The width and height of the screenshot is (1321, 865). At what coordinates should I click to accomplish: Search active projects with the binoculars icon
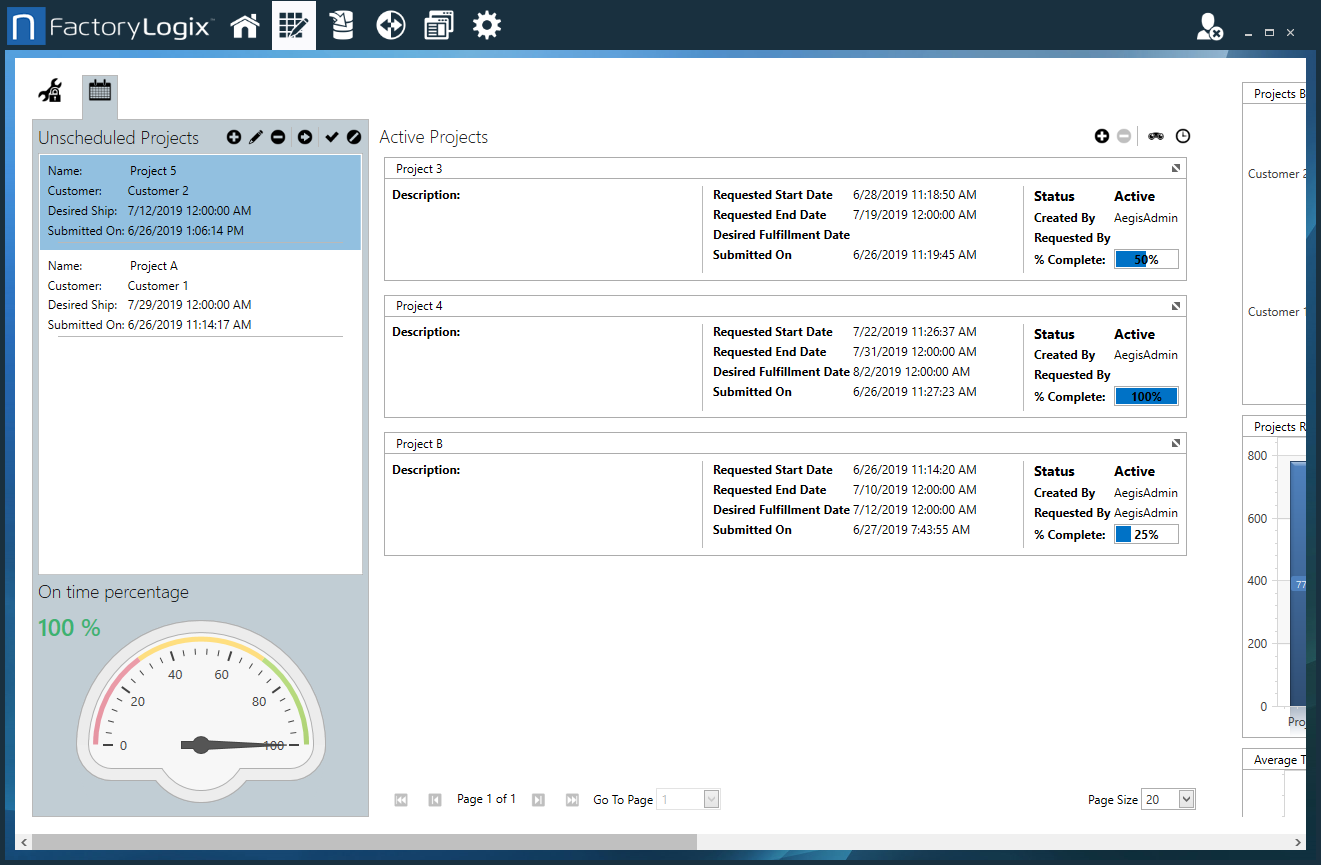point(1156,136)
